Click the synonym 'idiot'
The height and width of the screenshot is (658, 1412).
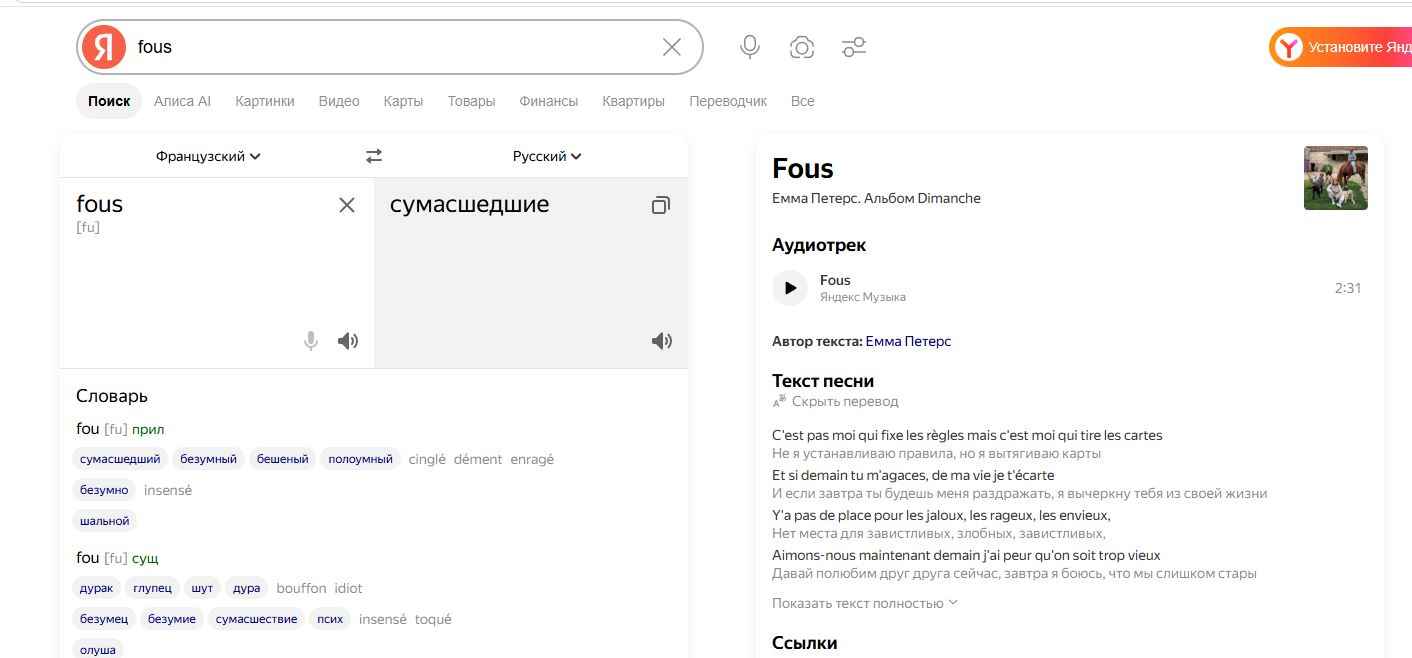348,588
